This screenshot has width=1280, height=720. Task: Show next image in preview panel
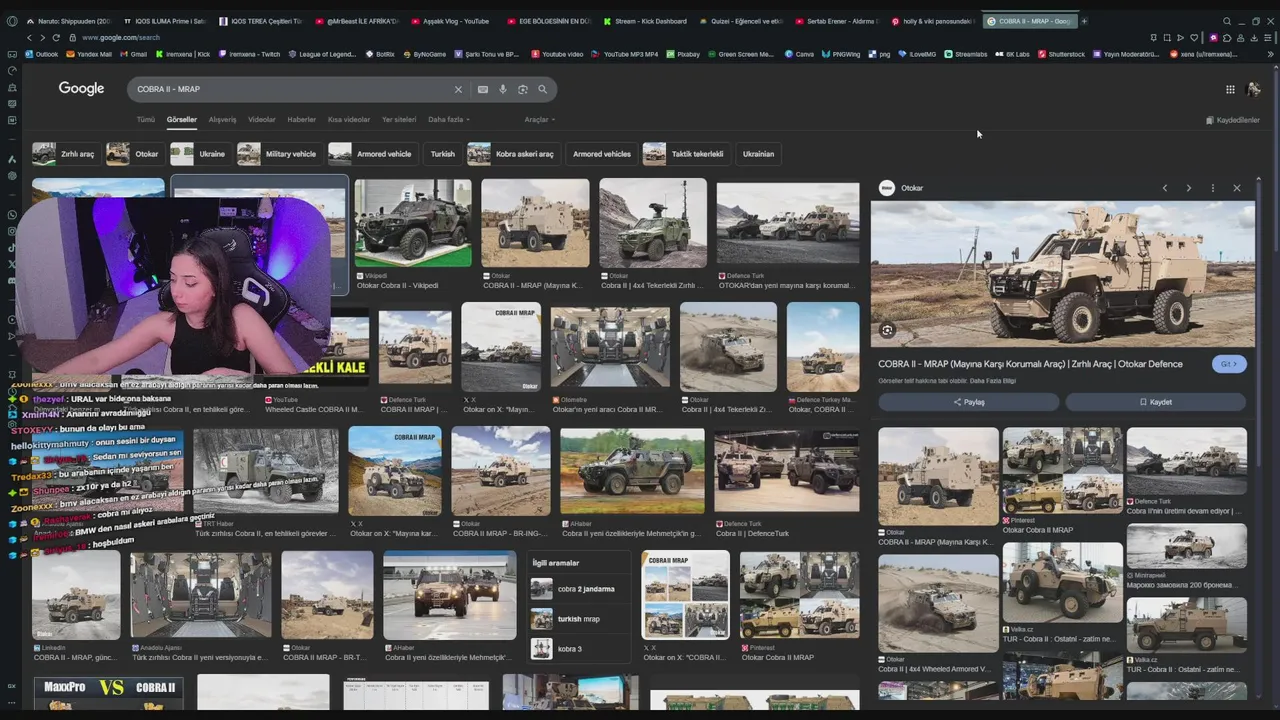click(x=1188, y=188)
